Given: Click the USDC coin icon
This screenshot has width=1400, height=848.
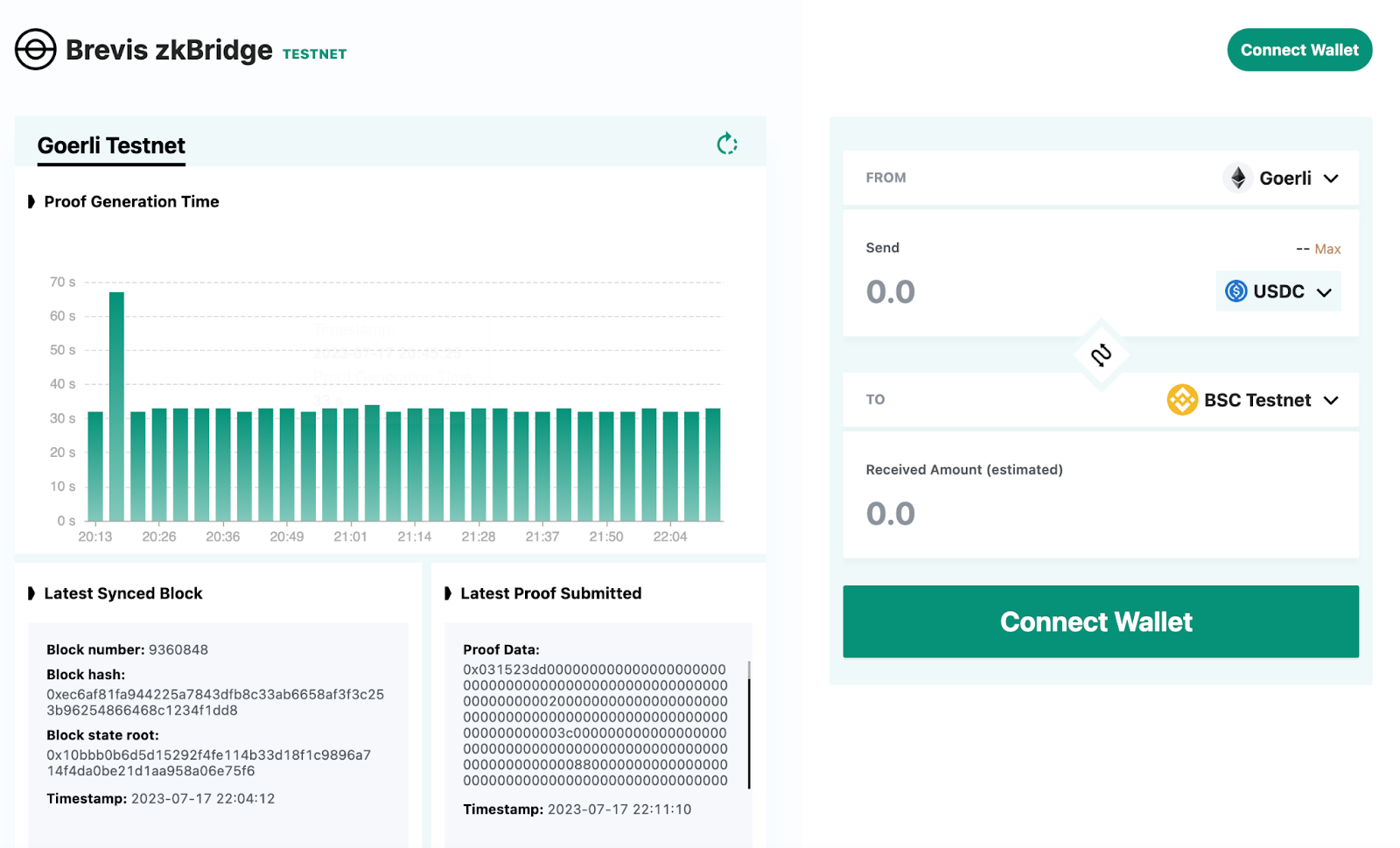Looking at the screenshot, I should [x=1235, y=291].
